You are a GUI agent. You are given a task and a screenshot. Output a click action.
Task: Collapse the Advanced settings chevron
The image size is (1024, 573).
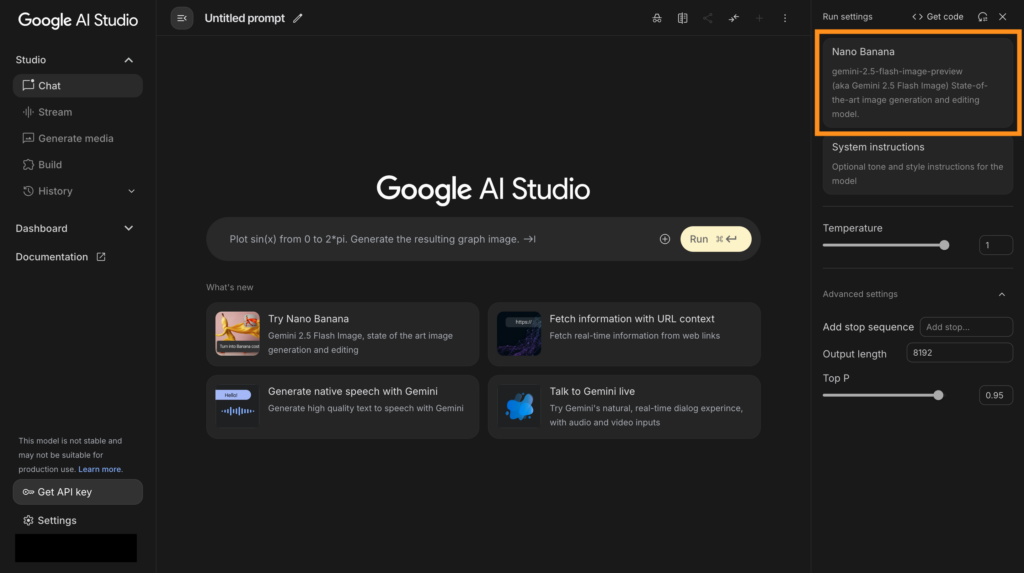1002,295
